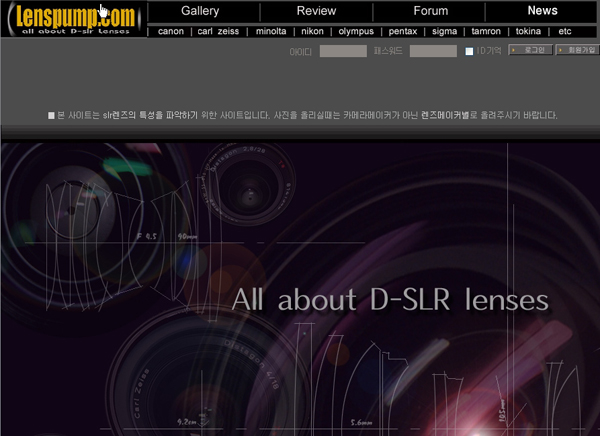Screen dimensions: 600x436
Task: Select the carl zeiss lens category
Action: coord(218,31)
